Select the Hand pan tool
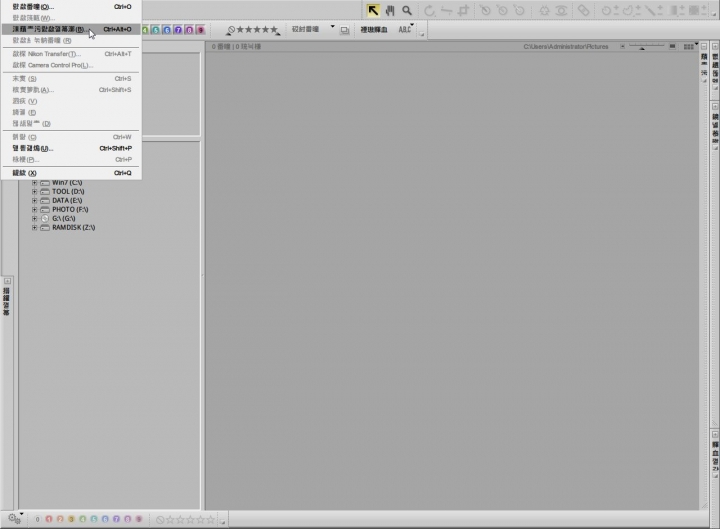This screenshot has height=529, width=720. pyautogui.click(x=390, y=11)
